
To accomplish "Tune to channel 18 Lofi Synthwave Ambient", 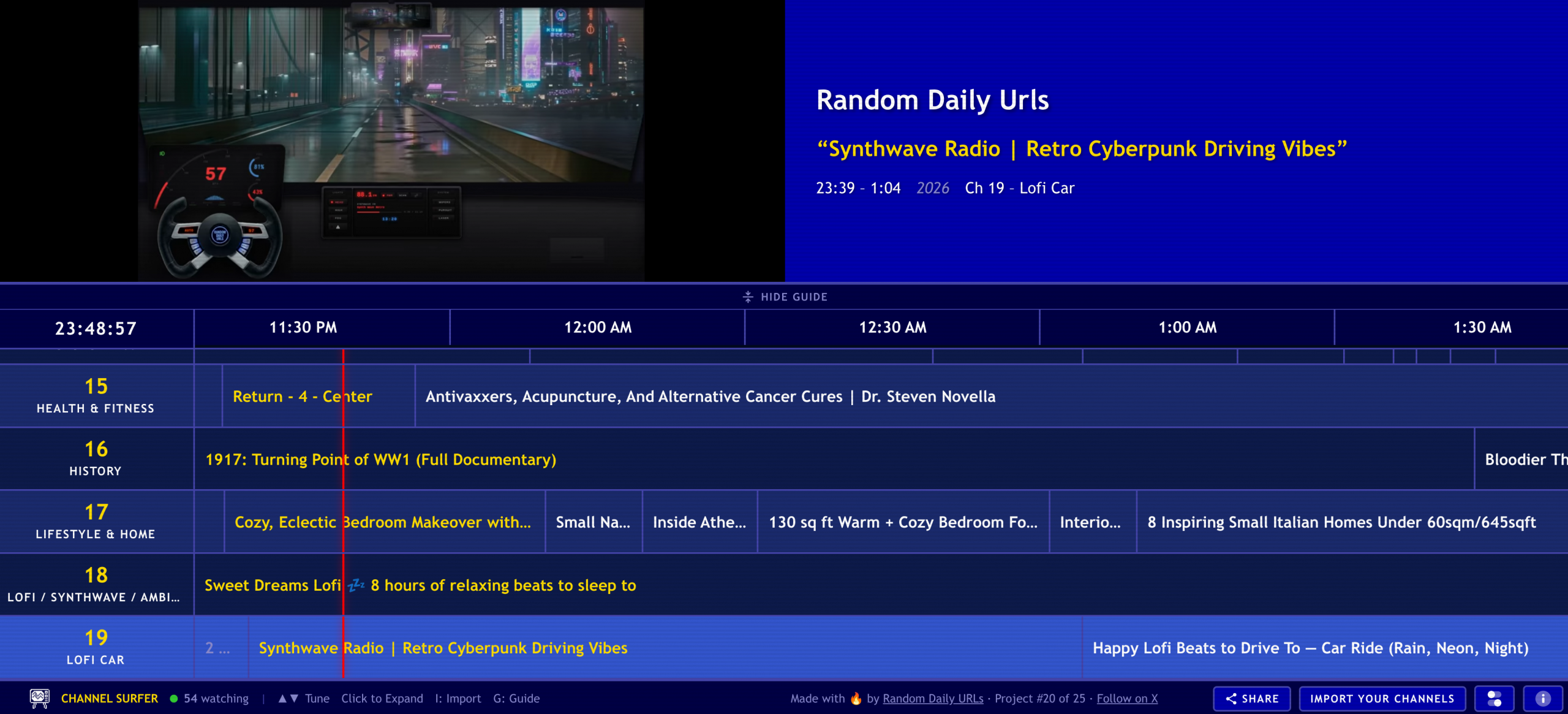I will pyautogui.click(x=96, y=584).
